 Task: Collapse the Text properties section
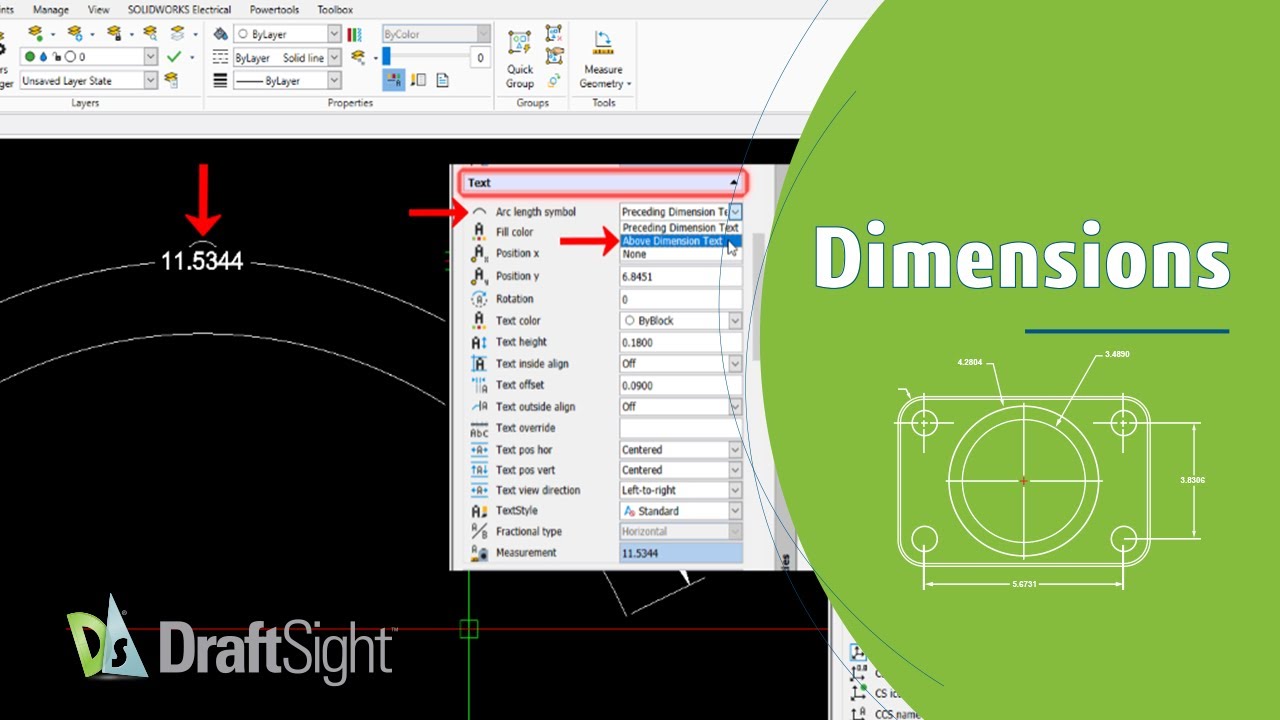coord(735,183)
